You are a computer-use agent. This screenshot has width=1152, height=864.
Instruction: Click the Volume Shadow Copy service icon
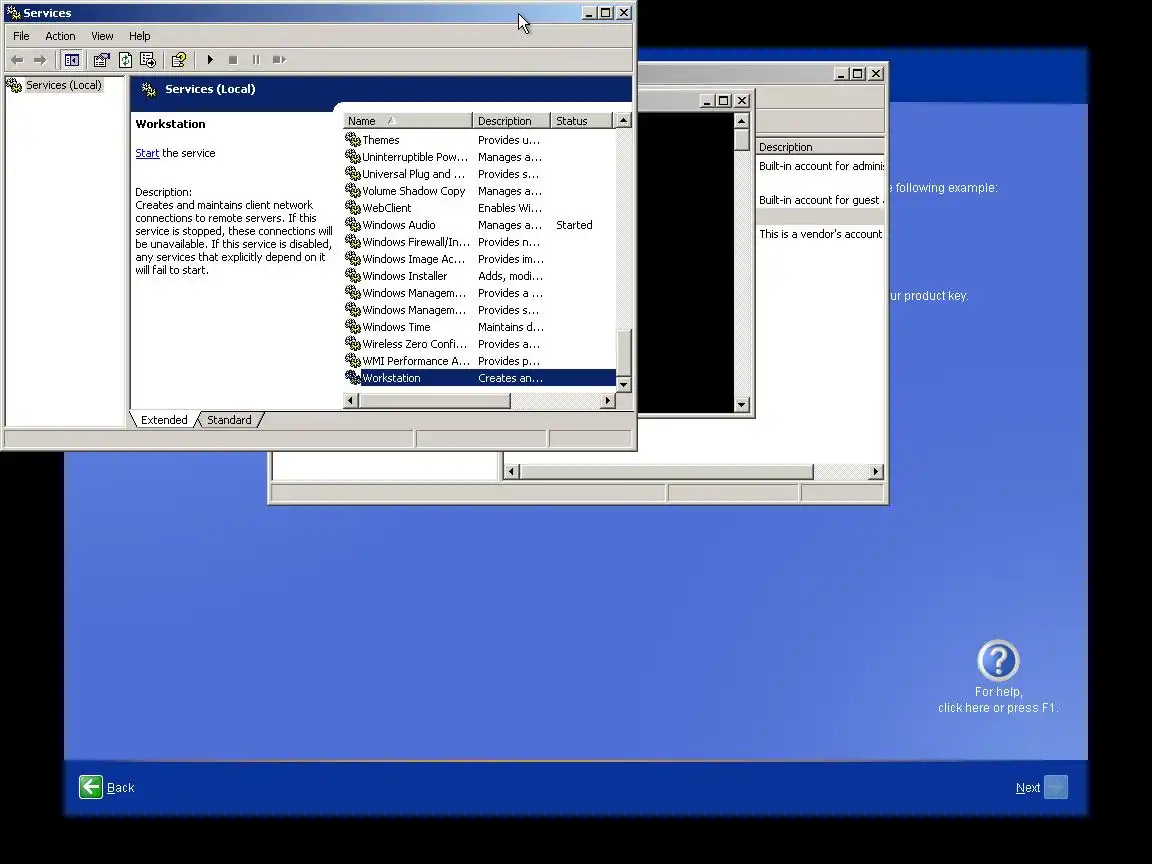coord(353,190)
